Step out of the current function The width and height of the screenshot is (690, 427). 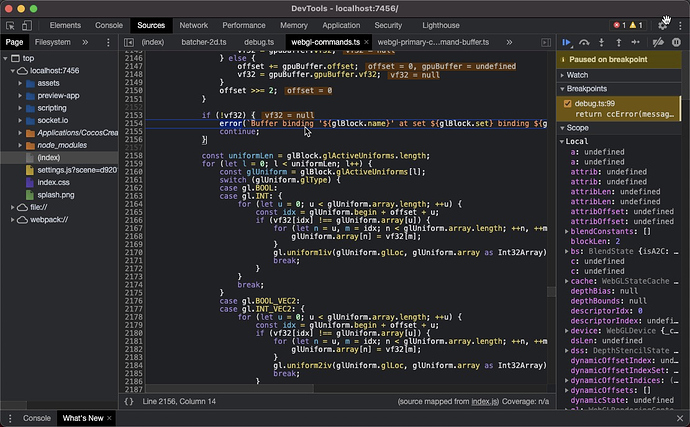(x=620, y=42)
